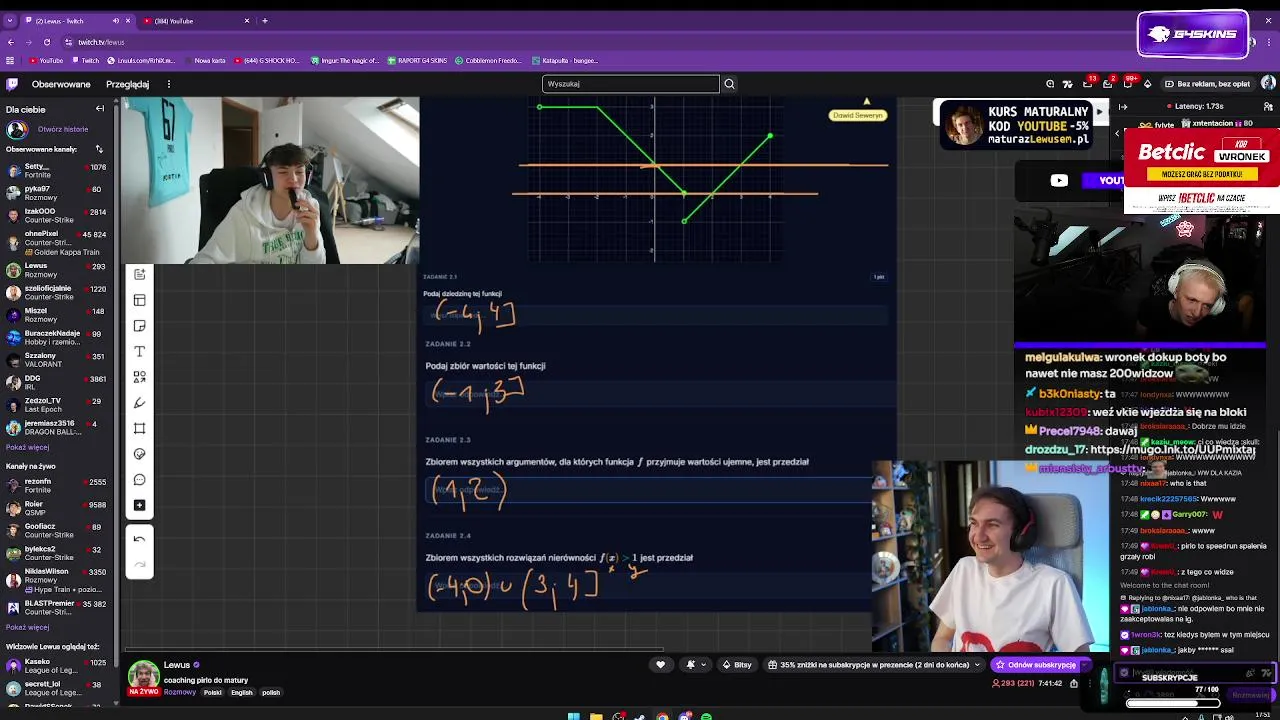Expand the browser tab search dropdown
Image resolution: width=1280 pixels, height=720 pixels.
[10, 21]
